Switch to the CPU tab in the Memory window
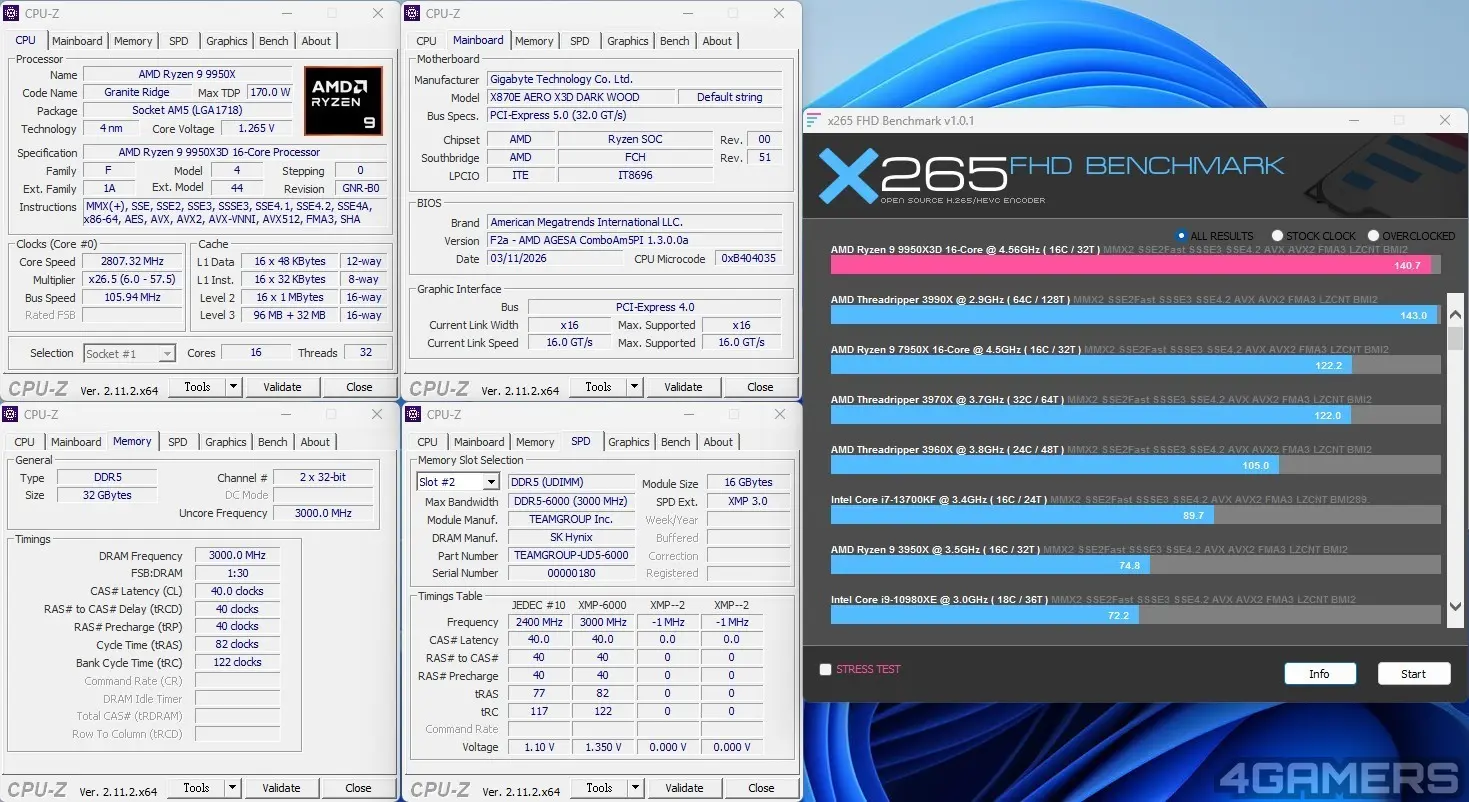The image size is (1469, 802). 25,442
